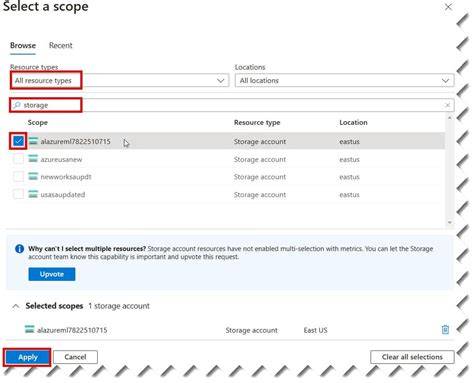Close the Select a scope panel

point(448,7)
